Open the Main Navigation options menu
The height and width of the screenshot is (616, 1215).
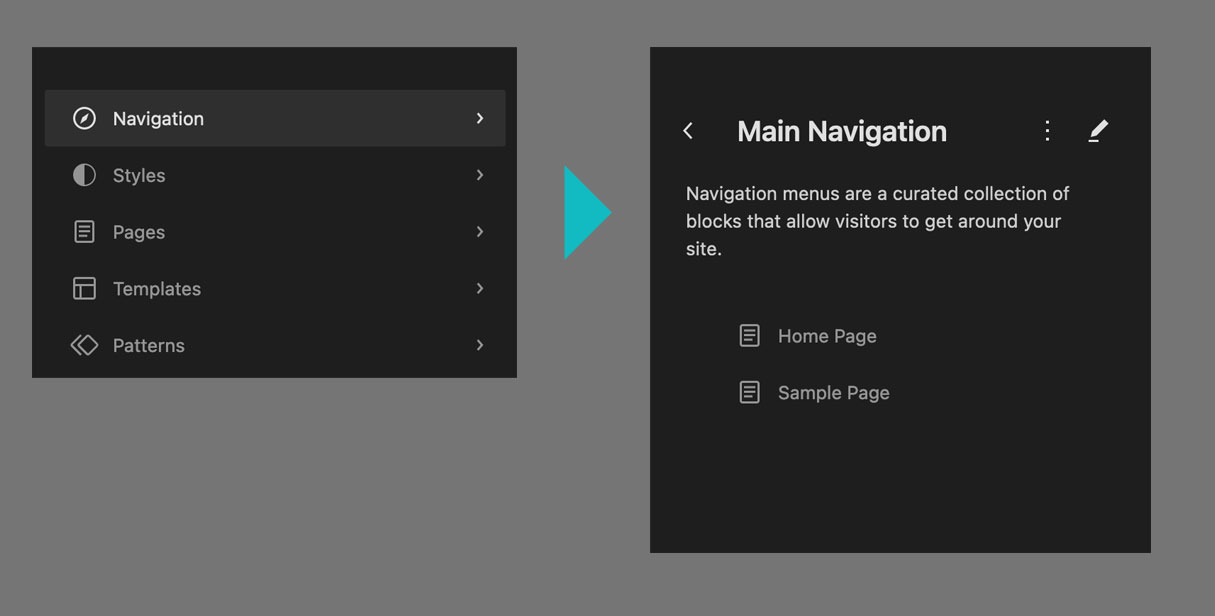[1047, 130]
